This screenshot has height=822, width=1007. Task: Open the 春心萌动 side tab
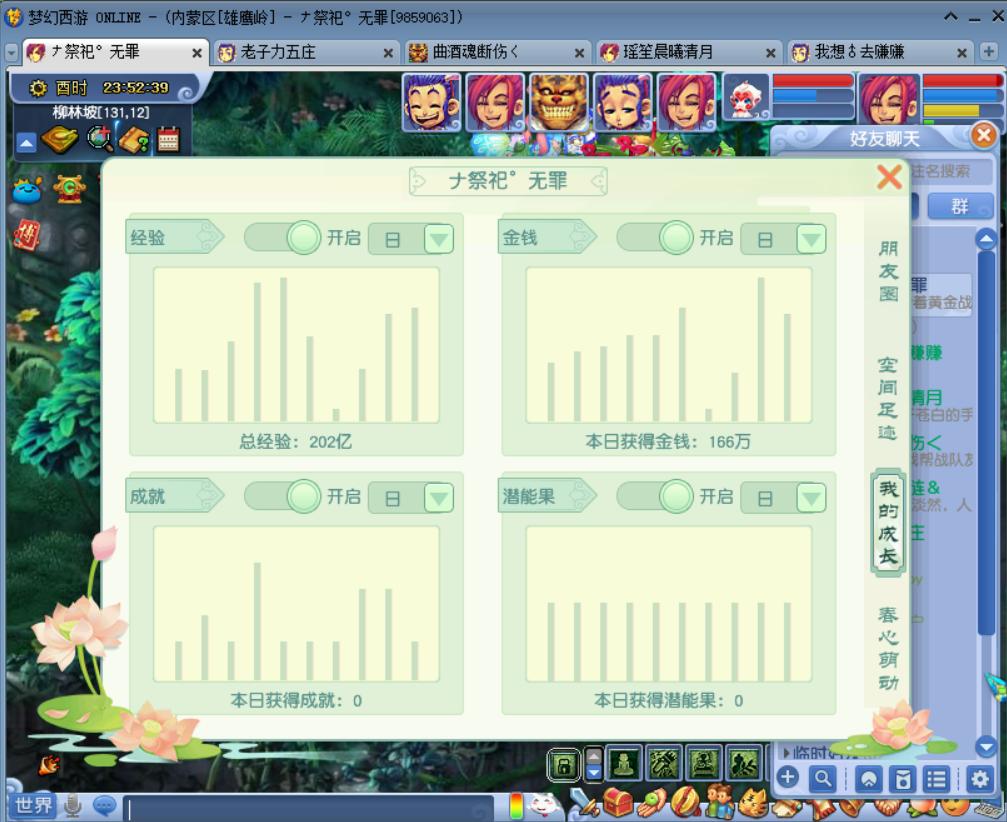pyautogui.click(x=888, y=648)
